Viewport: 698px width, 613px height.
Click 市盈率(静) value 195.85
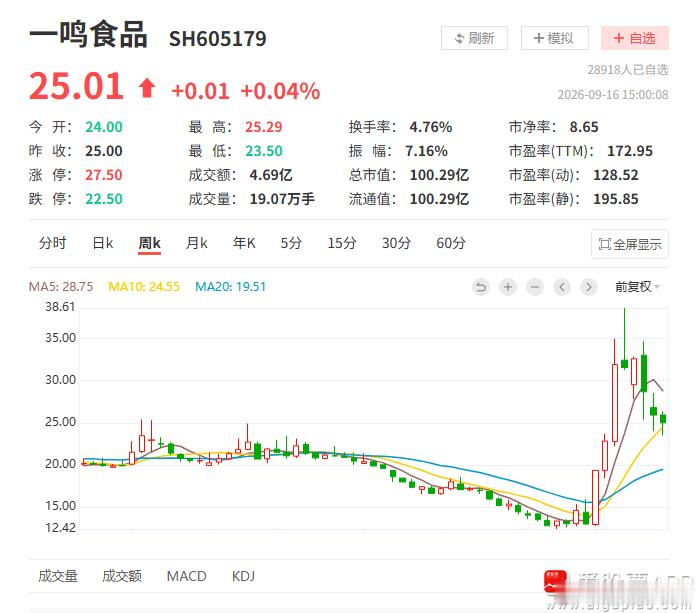pos(616,199)
